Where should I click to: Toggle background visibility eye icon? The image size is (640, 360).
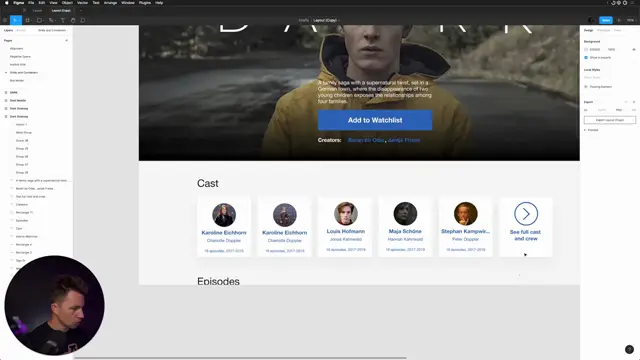(x=633, y=49)
